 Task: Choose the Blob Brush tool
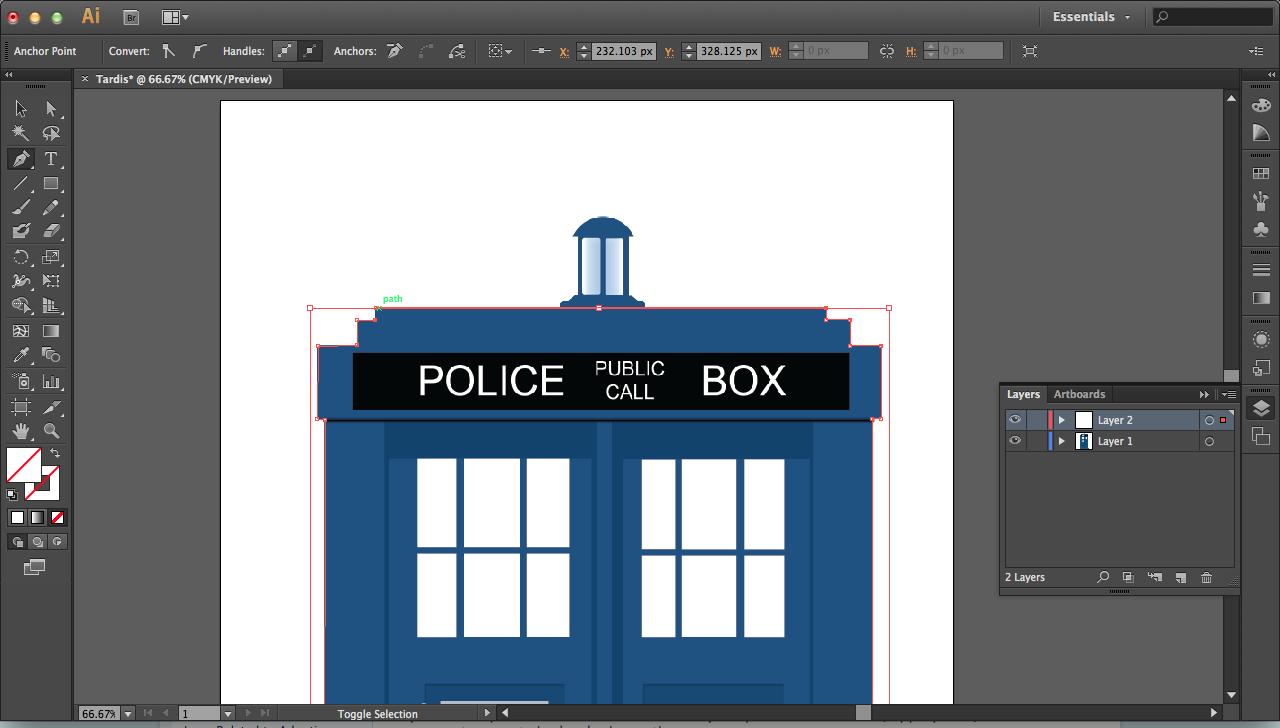pyautogui.click(x=21, y=231)
